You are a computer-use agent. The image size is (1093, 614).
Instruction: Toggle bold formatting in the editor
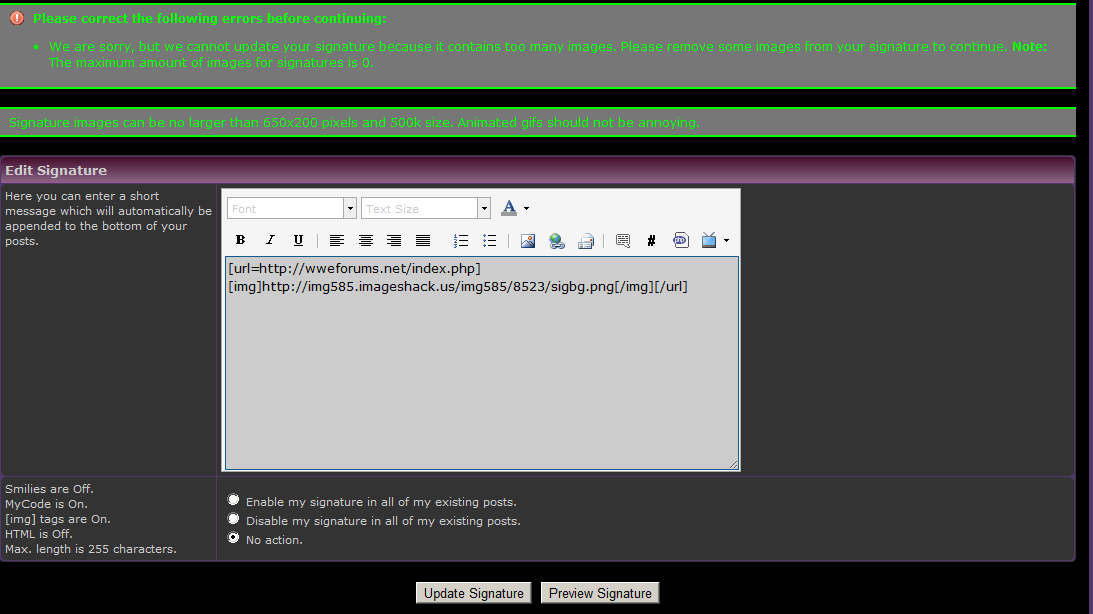[240, 240]
